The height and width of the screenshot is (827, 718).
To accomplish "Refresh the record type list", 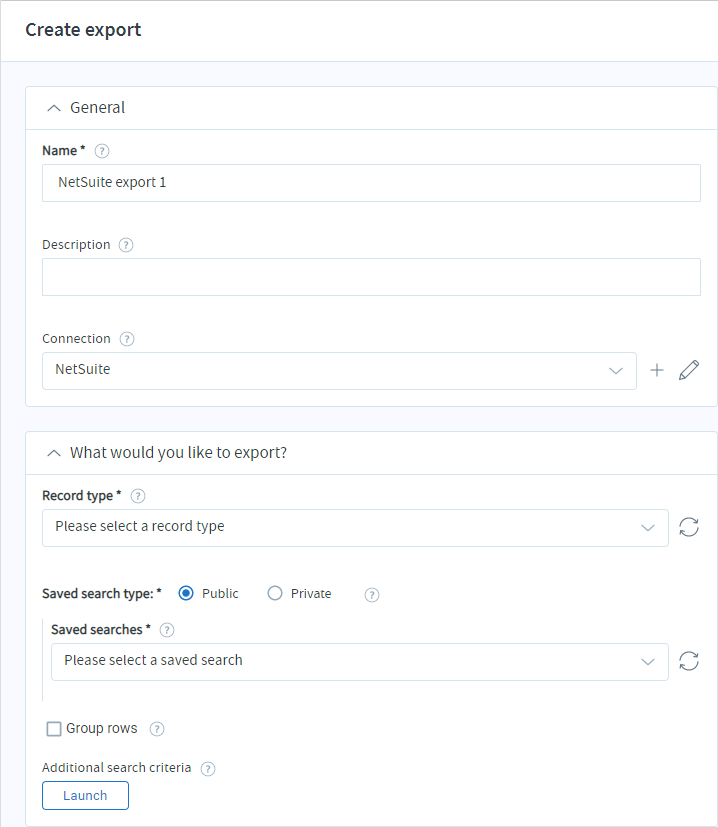I will [x=689, y=527].
